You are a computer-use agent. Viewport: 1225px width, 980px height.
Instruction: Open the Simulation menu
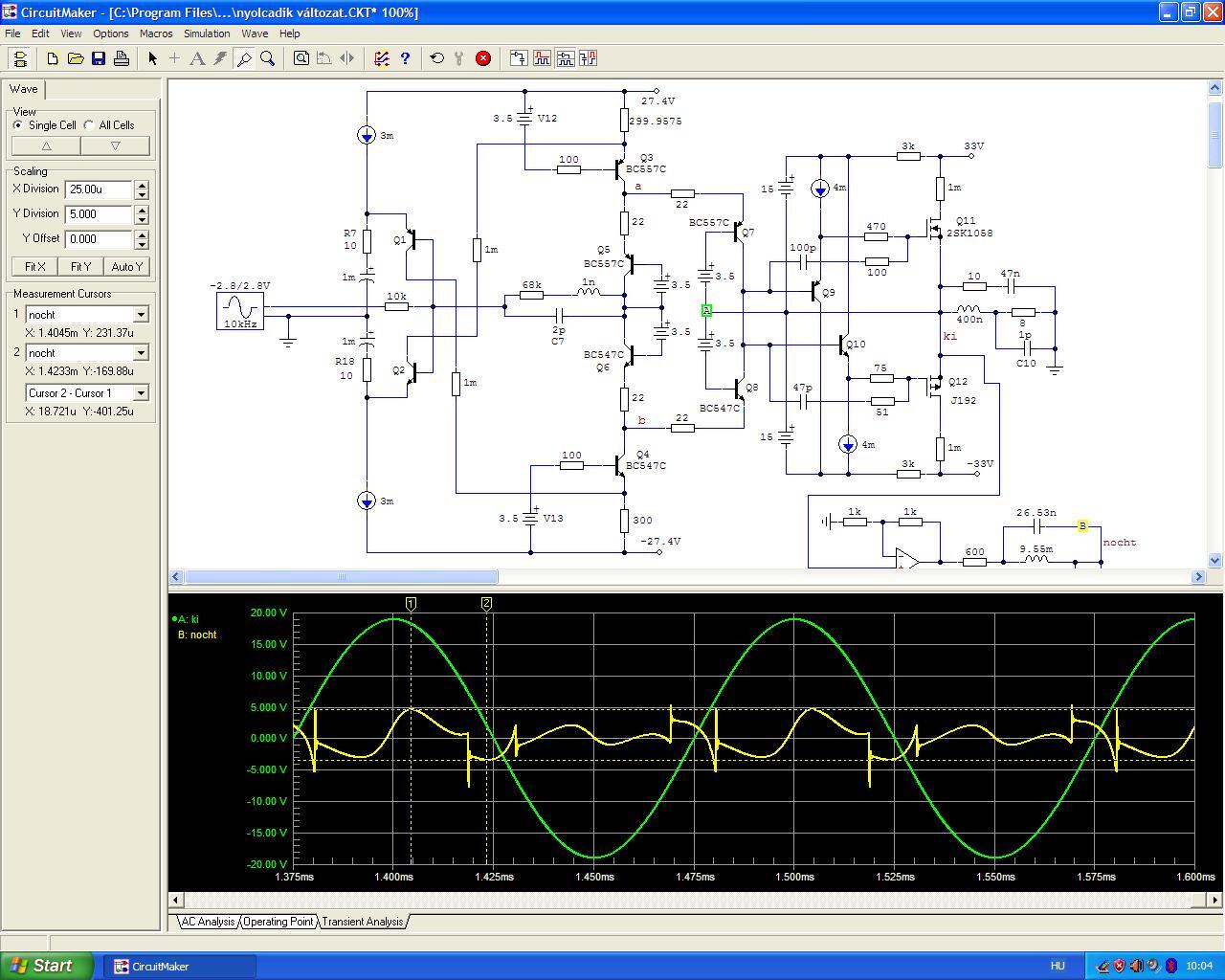click(x=207, y=33)
